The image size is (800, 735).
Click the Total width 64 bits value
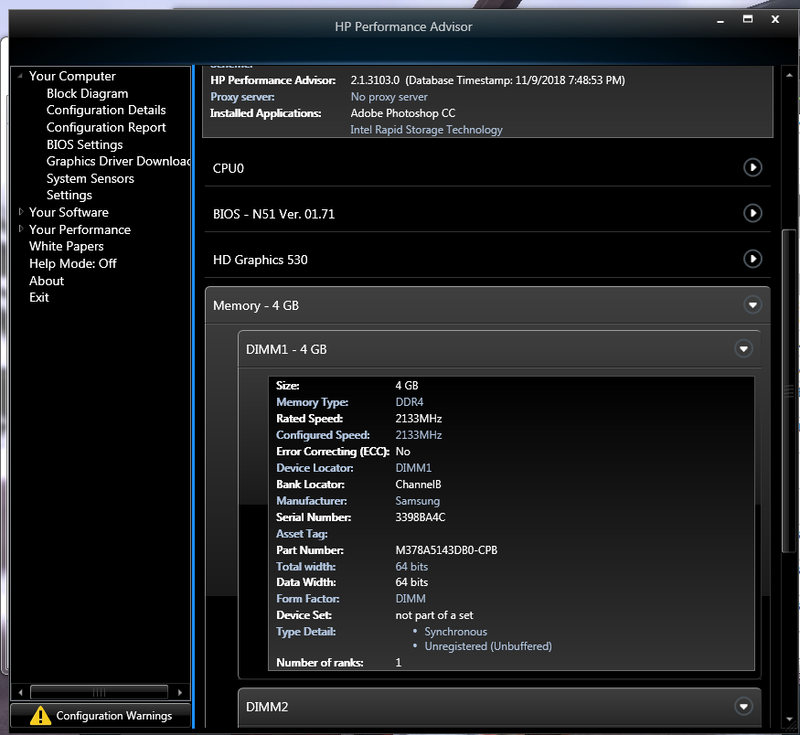click(x=412, y=567)
